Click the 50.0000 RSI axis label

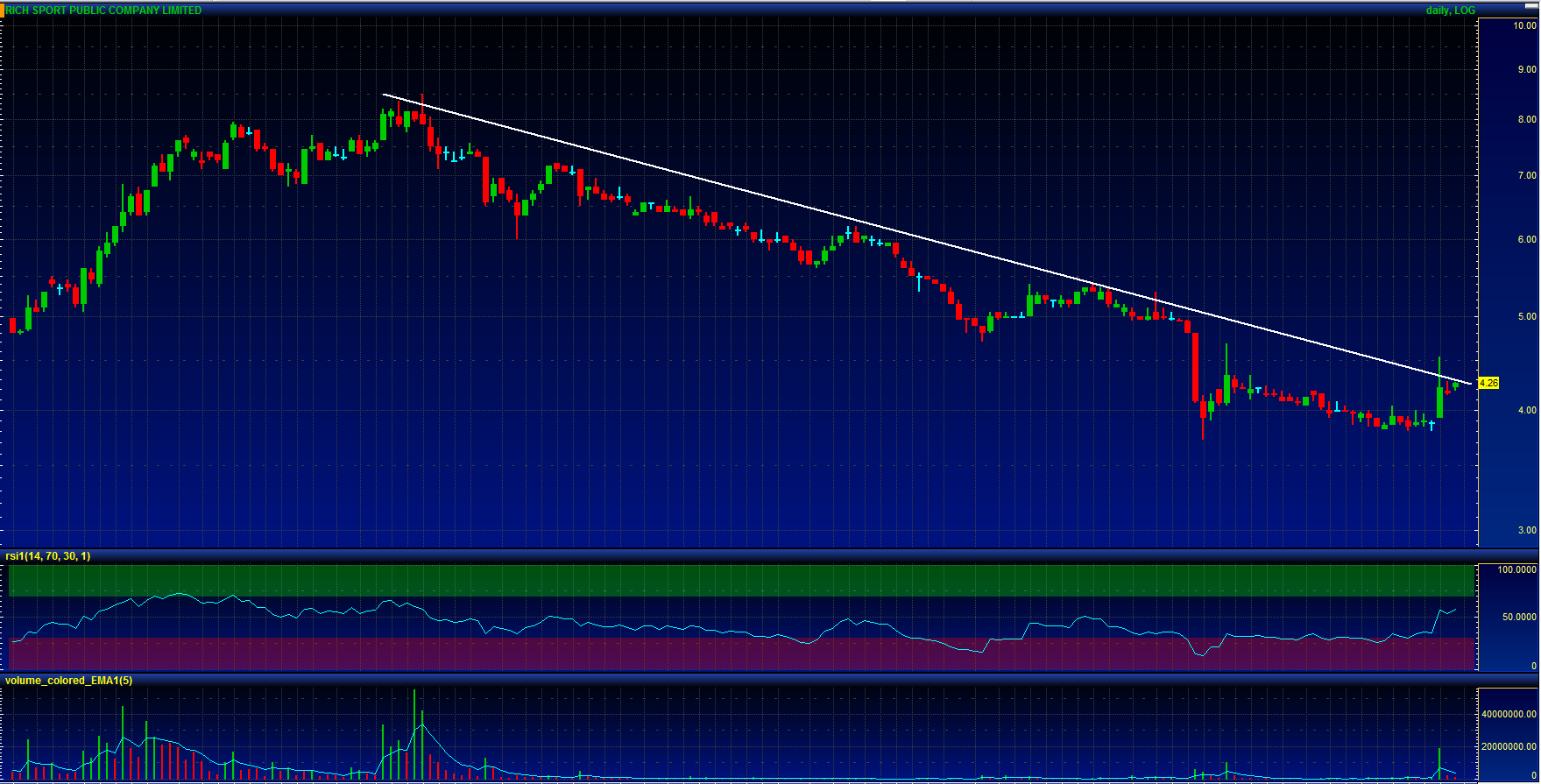(1520, 618)
